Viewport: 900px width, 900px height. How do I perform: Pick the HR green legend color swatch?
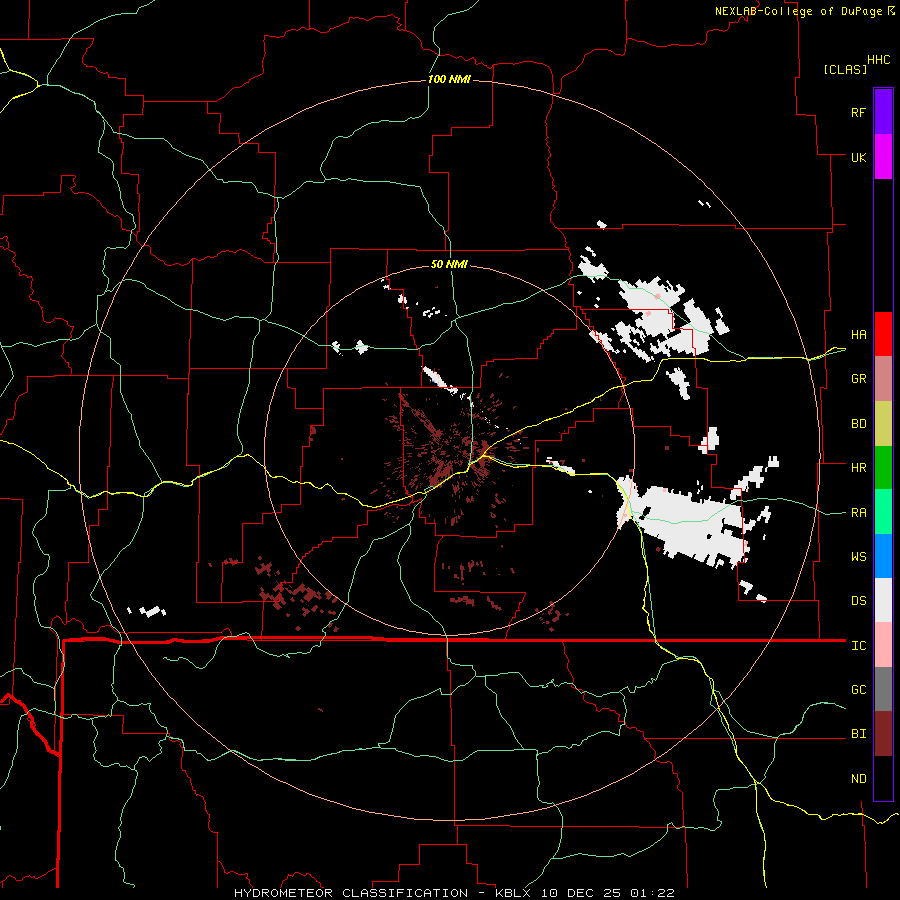(x=883, y=468)
